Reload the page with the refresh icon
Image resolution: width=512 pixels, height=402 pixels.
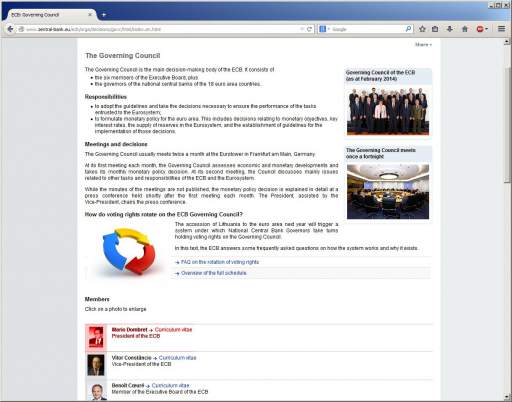point(309,29)
